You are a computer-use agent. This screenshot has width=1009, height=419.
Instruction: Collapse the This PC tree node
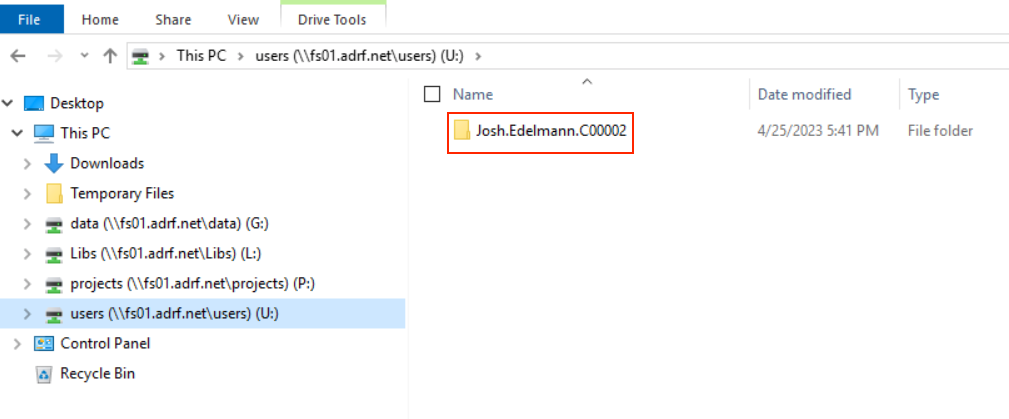[x=17, y=133]
